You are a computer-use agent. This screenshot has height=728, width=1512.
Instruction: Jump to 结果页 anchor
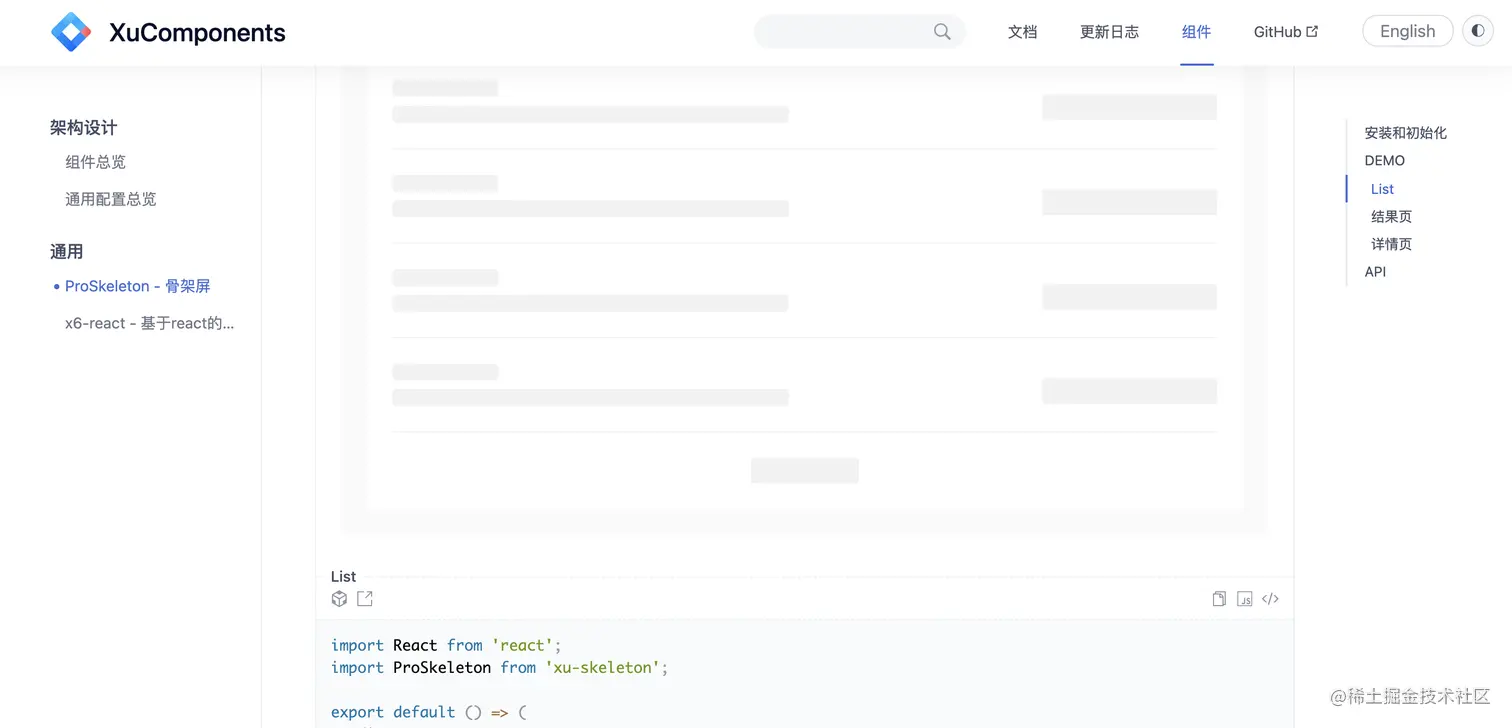click(x=1391, y=216)
